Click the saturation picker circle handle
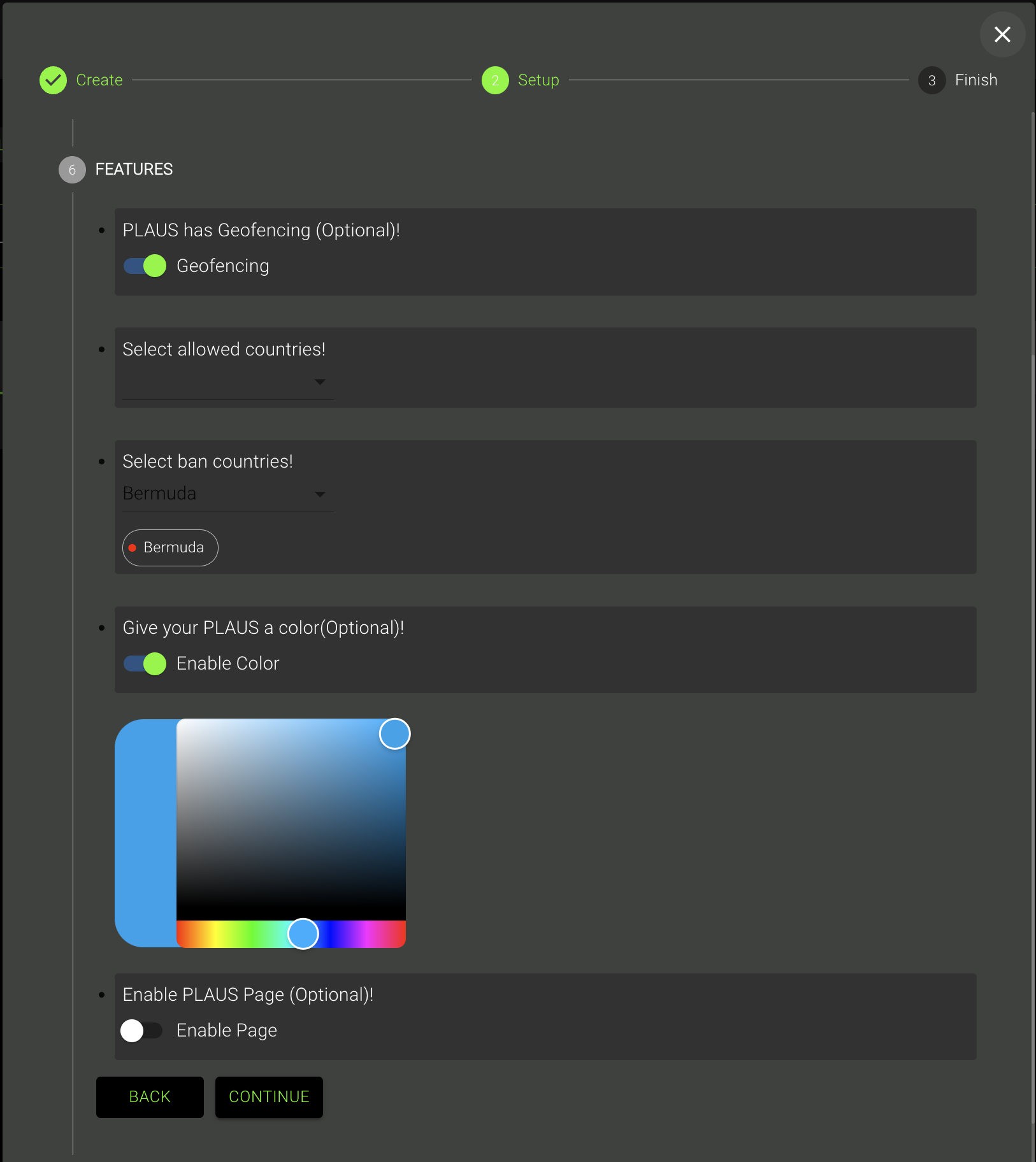 point(395,734)
